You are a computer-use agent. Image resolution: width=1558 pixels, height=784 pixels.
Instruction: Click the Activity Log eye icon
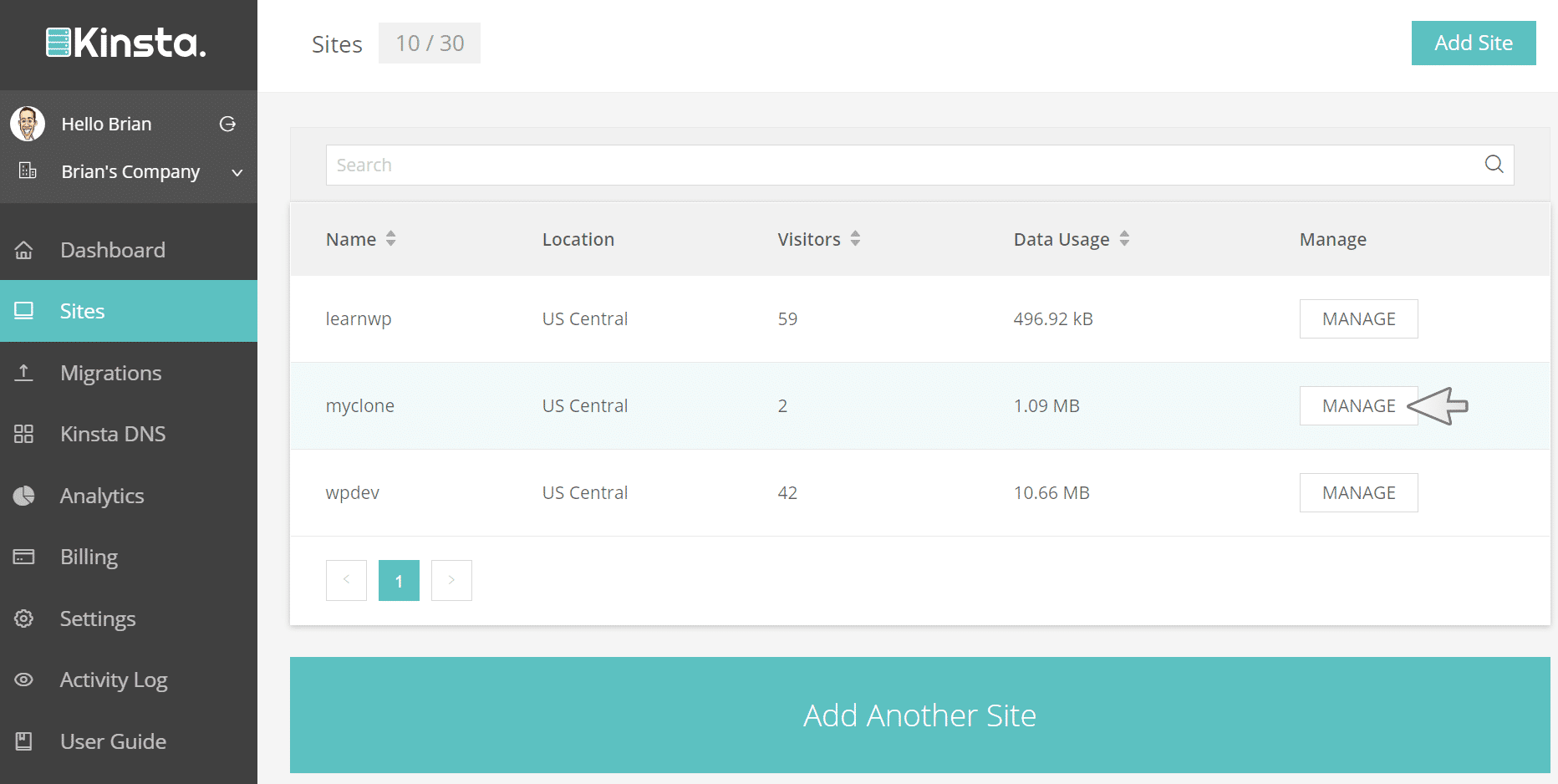[x=24, y=680]
